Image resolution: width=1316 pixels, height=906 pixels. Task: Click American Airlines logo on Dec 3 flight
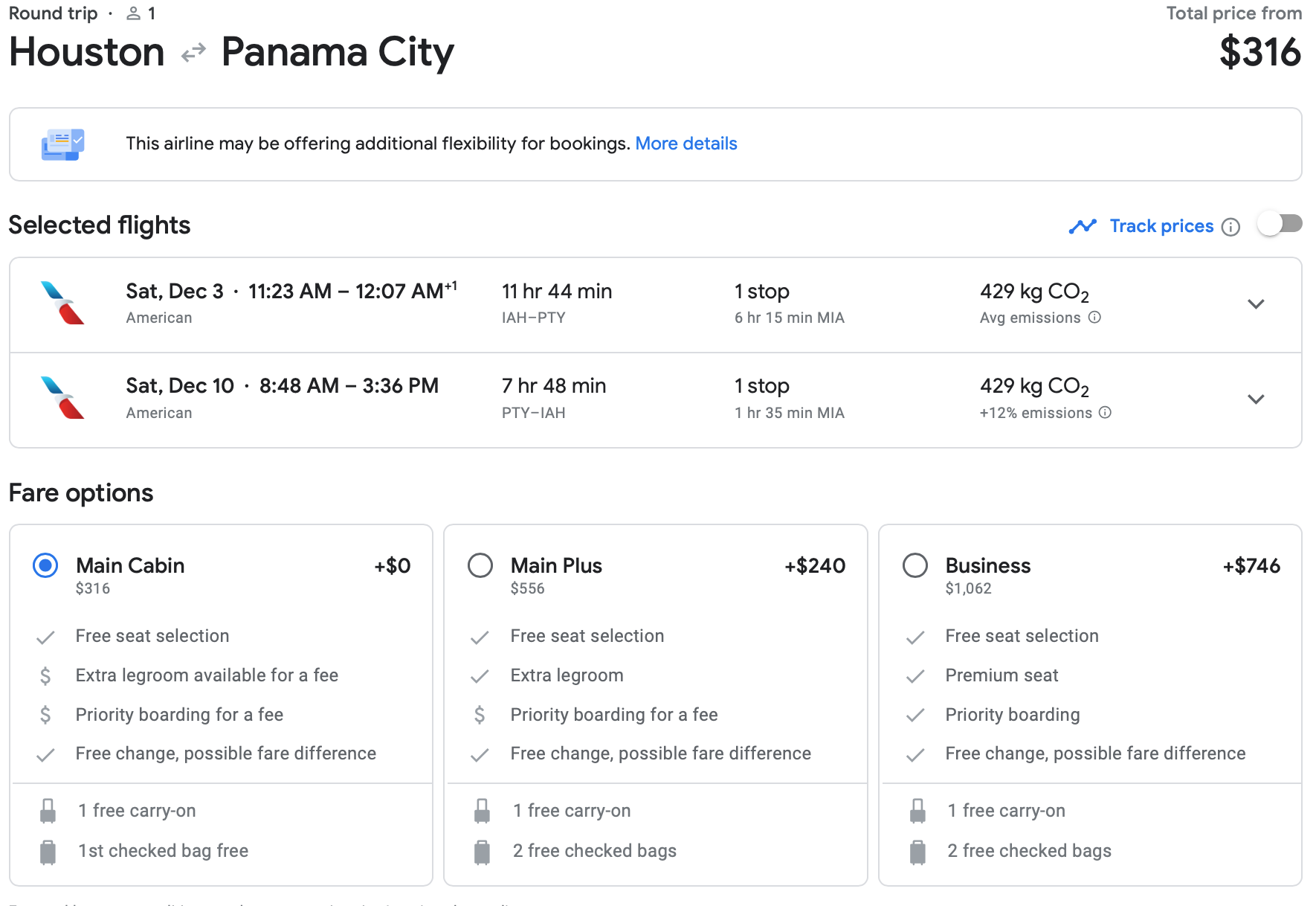[x=63, y=303]
